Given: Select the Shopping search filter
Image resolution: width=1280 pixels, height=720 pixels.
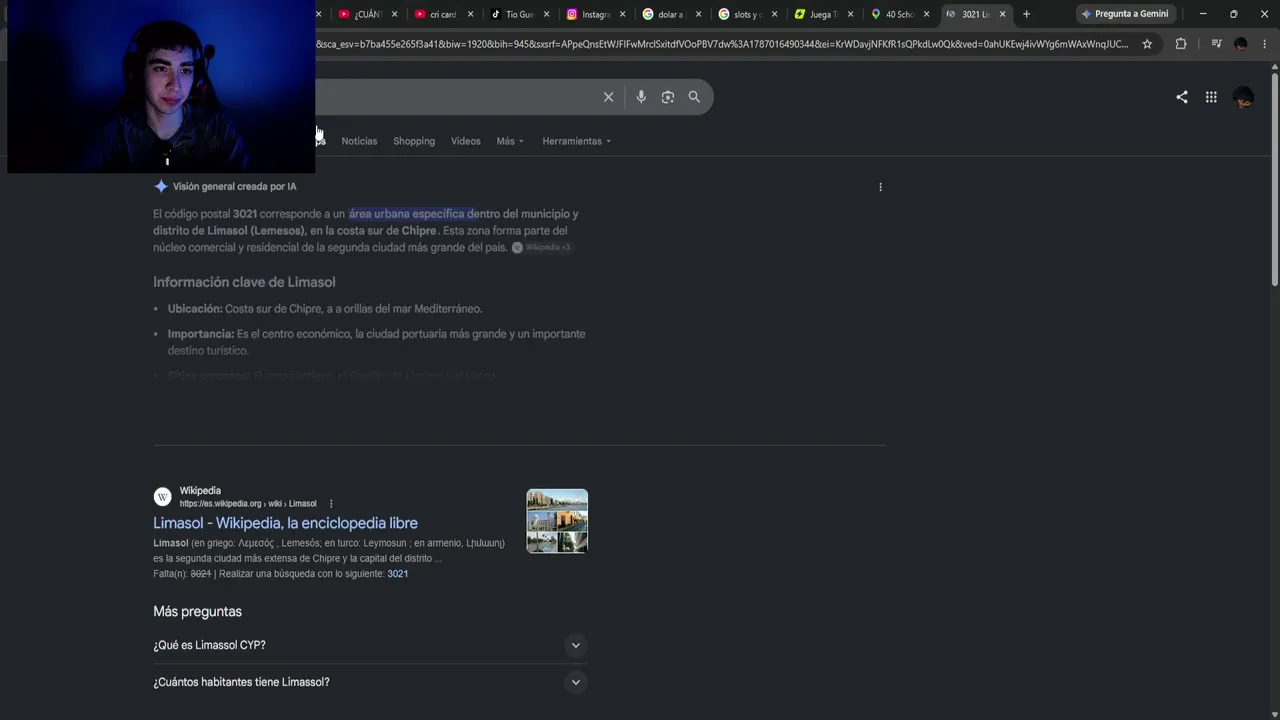Looking at the screenshot, I should click(414, 141).
